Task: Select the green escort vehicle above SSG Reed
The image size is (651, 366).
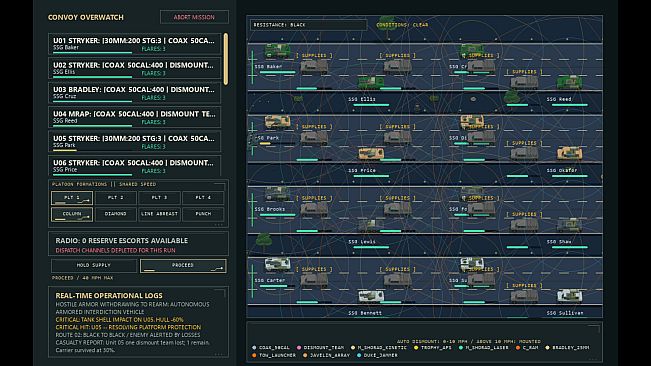Action: pos(569,82)
